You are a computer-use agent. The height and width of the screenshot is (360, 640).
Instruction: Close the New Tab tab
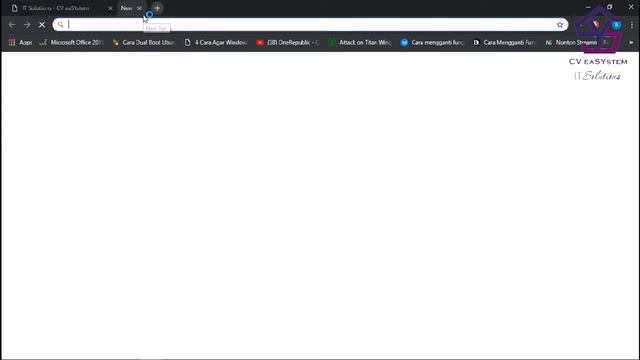pyautogui.click(x=139, y=8)
